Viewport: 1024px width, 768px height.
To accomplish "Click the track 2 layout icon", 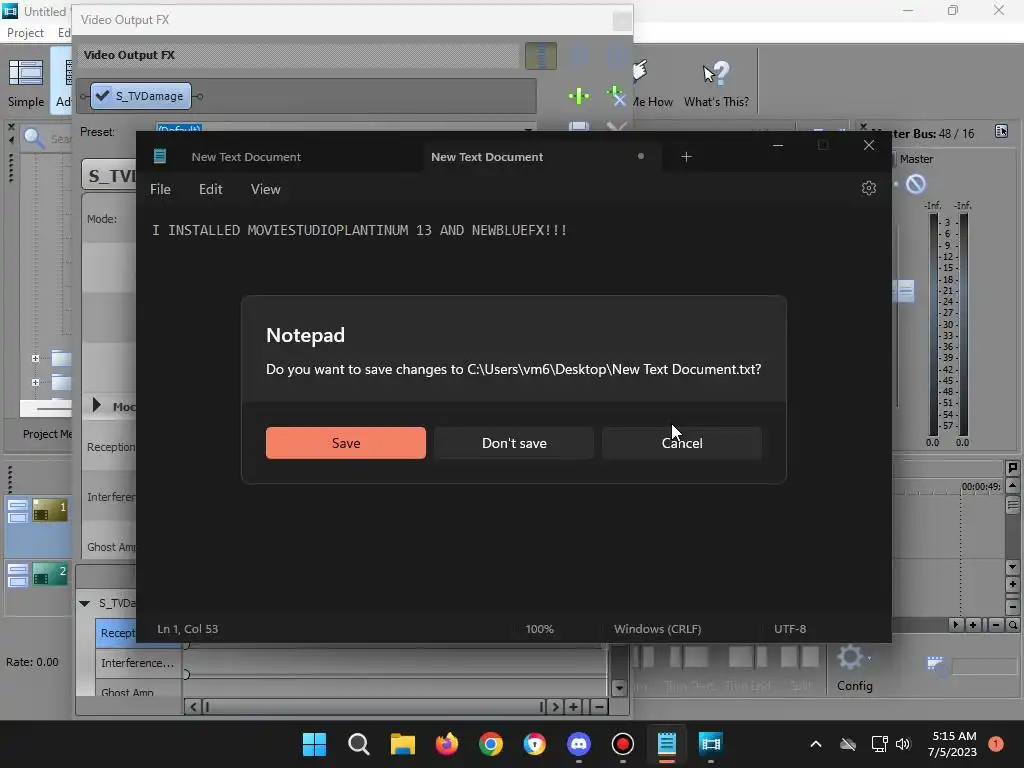I will pos(18,575).
